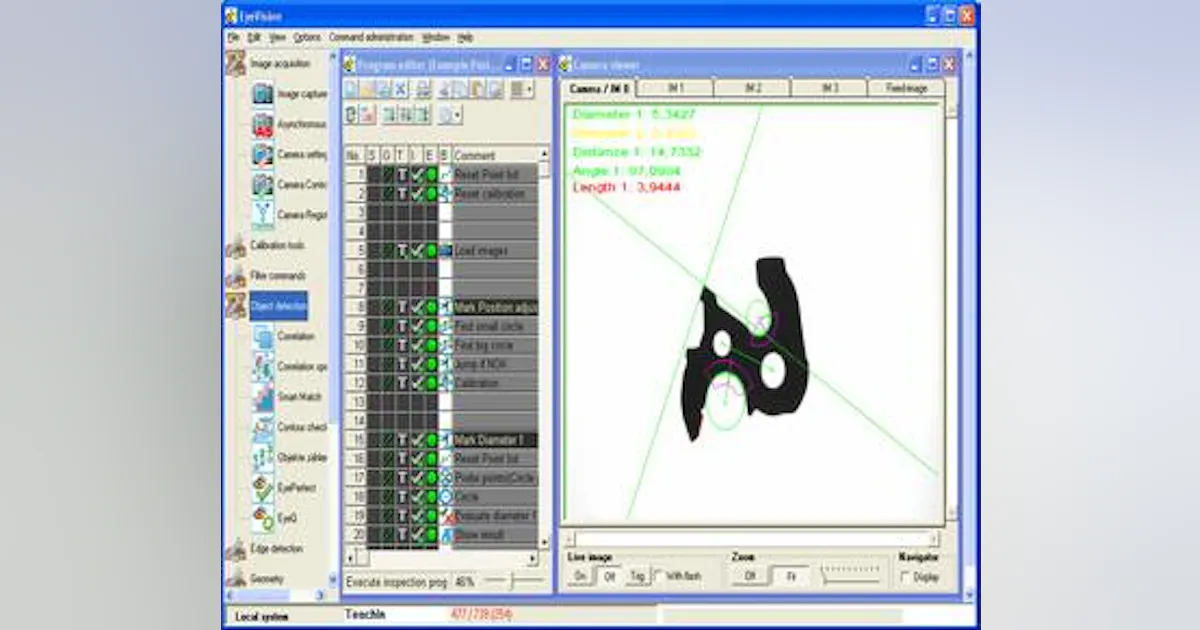Enable the Navigator Display checkbox
This screenshot has width=1200, height=630.
906,576
